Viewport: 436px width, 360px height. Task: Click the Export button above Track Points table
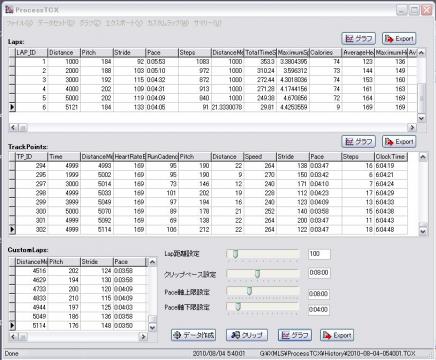pos(399,141)
